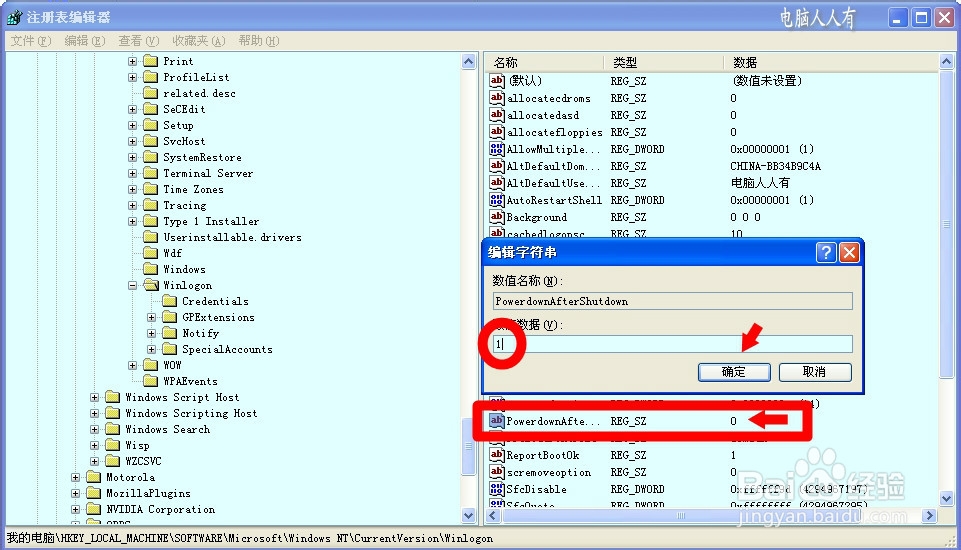The image size is (961, 550).
Task: Select the AltDefaultDom... value name
Action: tap(553, 166)
